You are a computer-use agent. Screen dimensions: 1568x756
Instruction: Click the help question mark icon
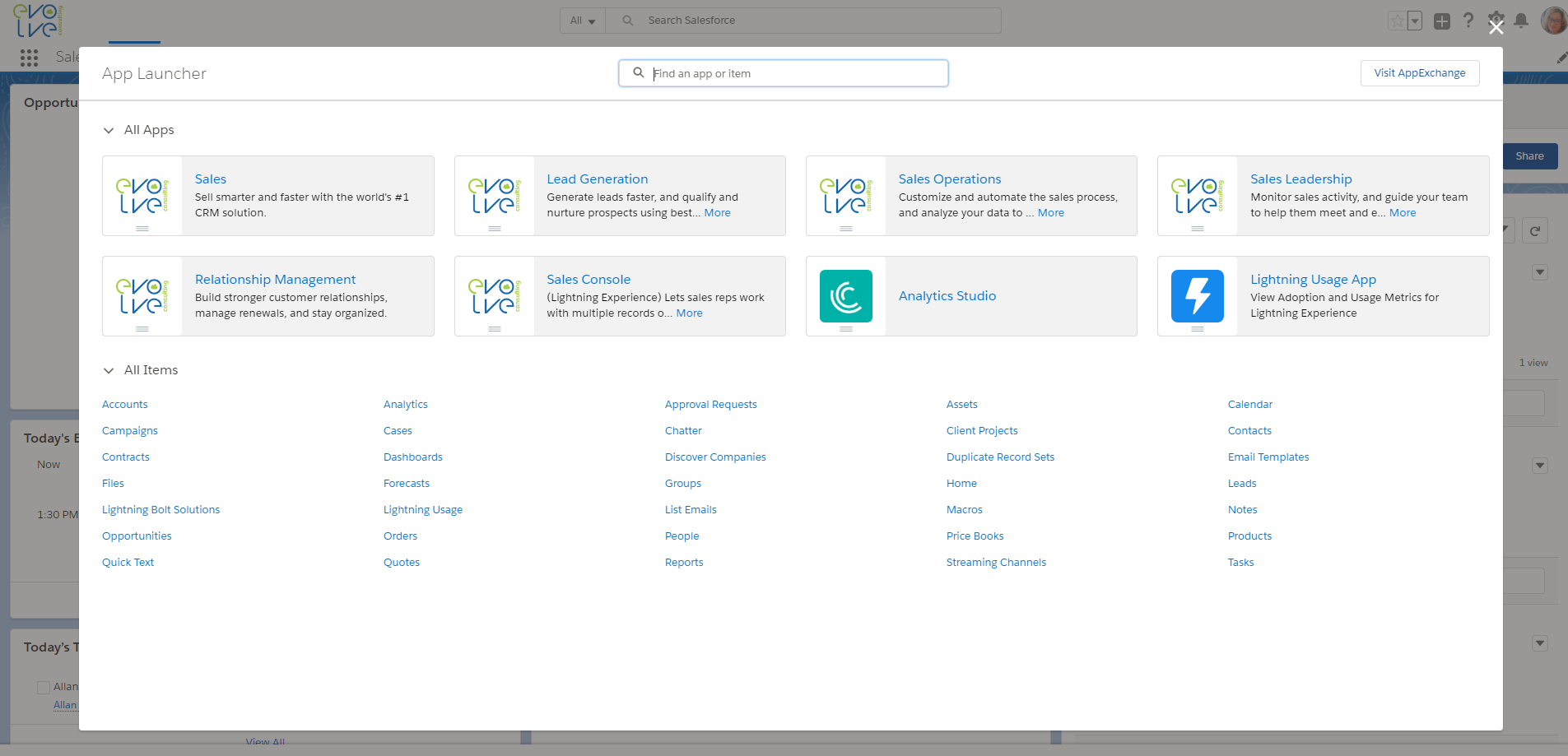(1468, 21)
